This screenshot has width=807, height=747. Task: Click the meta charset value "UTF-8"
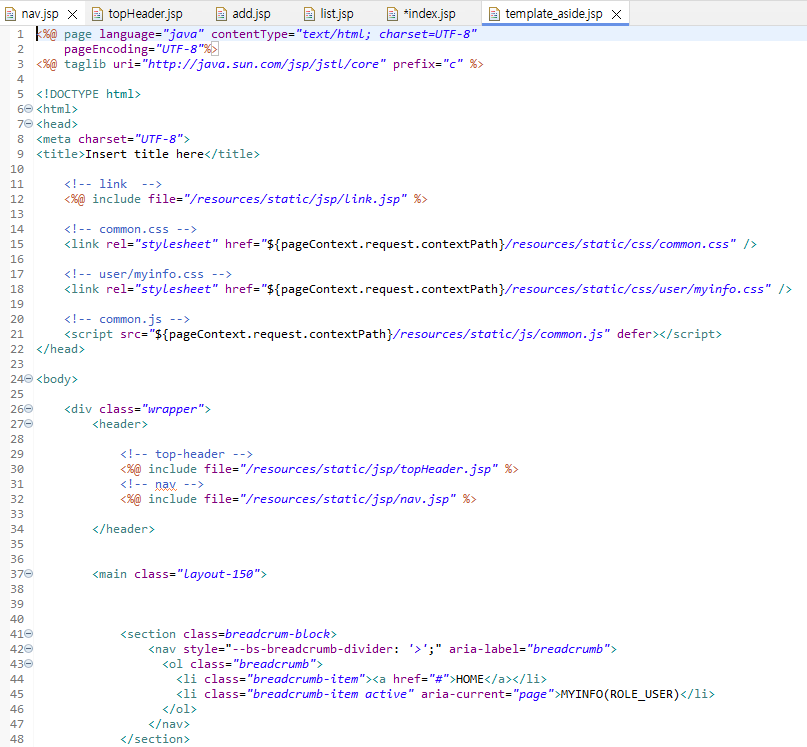tap(159, 139)
